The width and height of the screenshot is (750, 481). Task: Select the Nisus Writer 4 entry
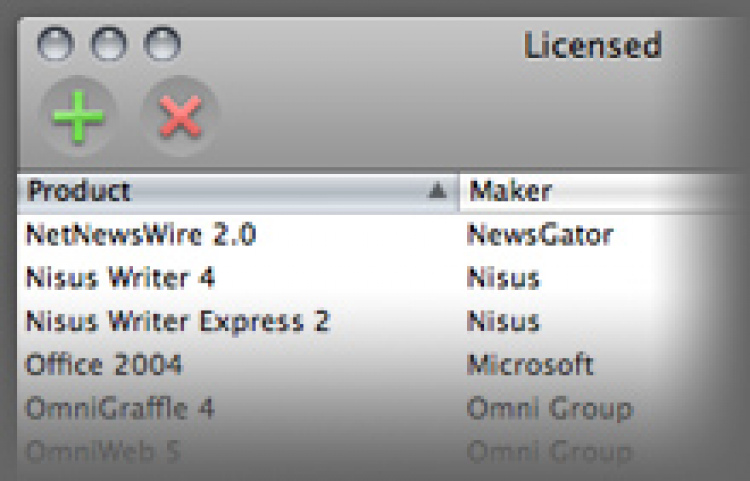pos(120,278)
